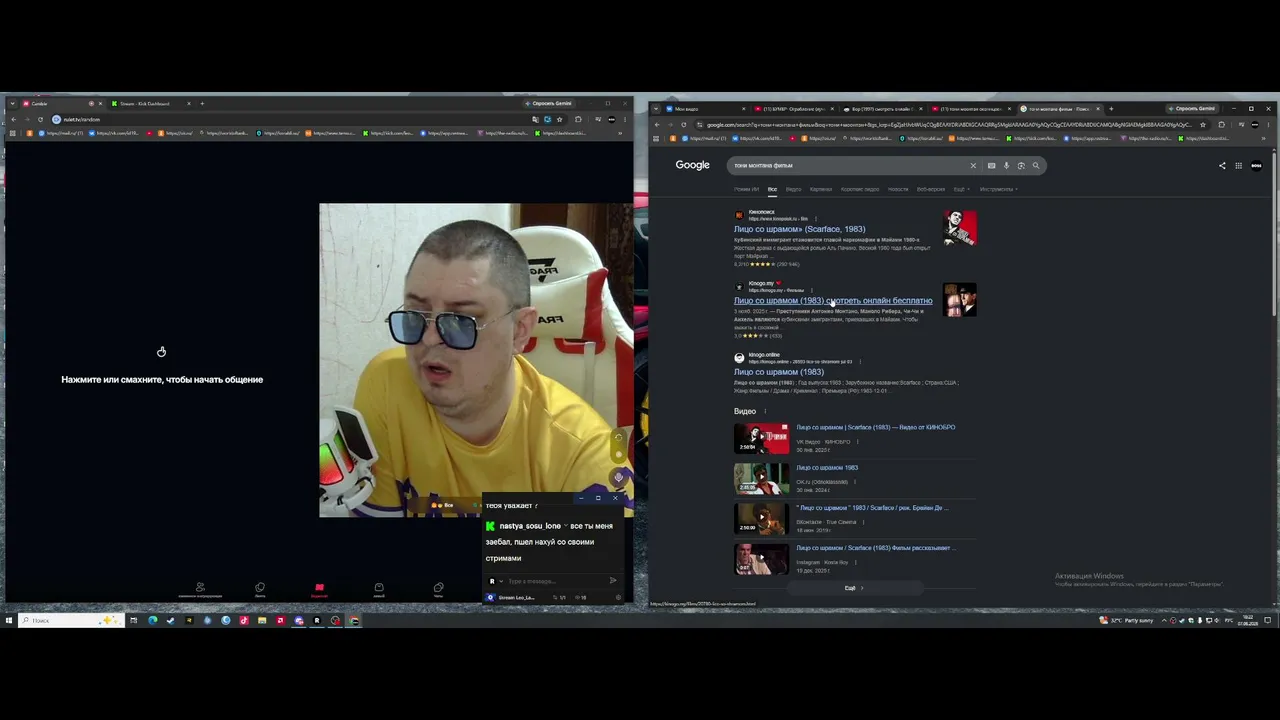Open Kinopoisk result Лицо со шрамом (Scarface, 1983)
Screen dimensions: 1280x720
click(x=799, y=229)
